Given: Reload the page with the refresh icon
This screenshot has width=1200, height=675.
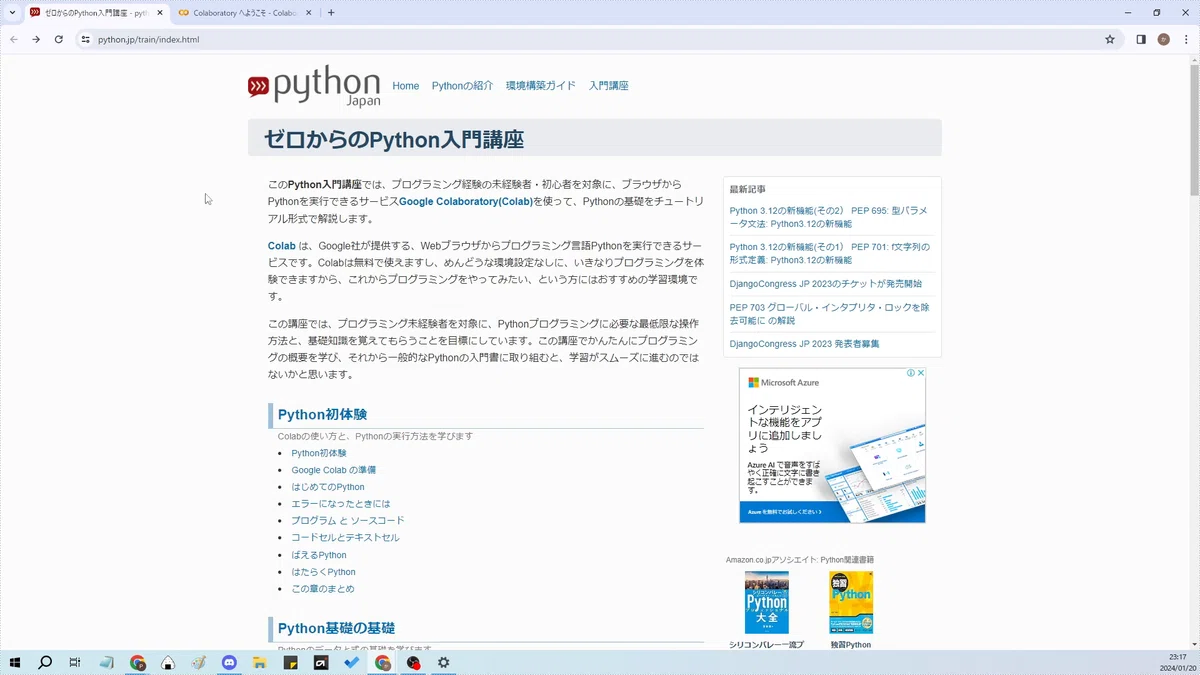Looking at the screenshot, I should [59, 39].
